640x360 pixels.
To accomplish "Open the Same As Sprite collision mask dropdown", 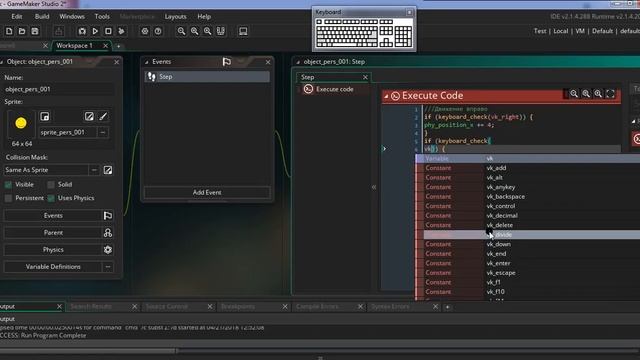I will coord(46,170).
